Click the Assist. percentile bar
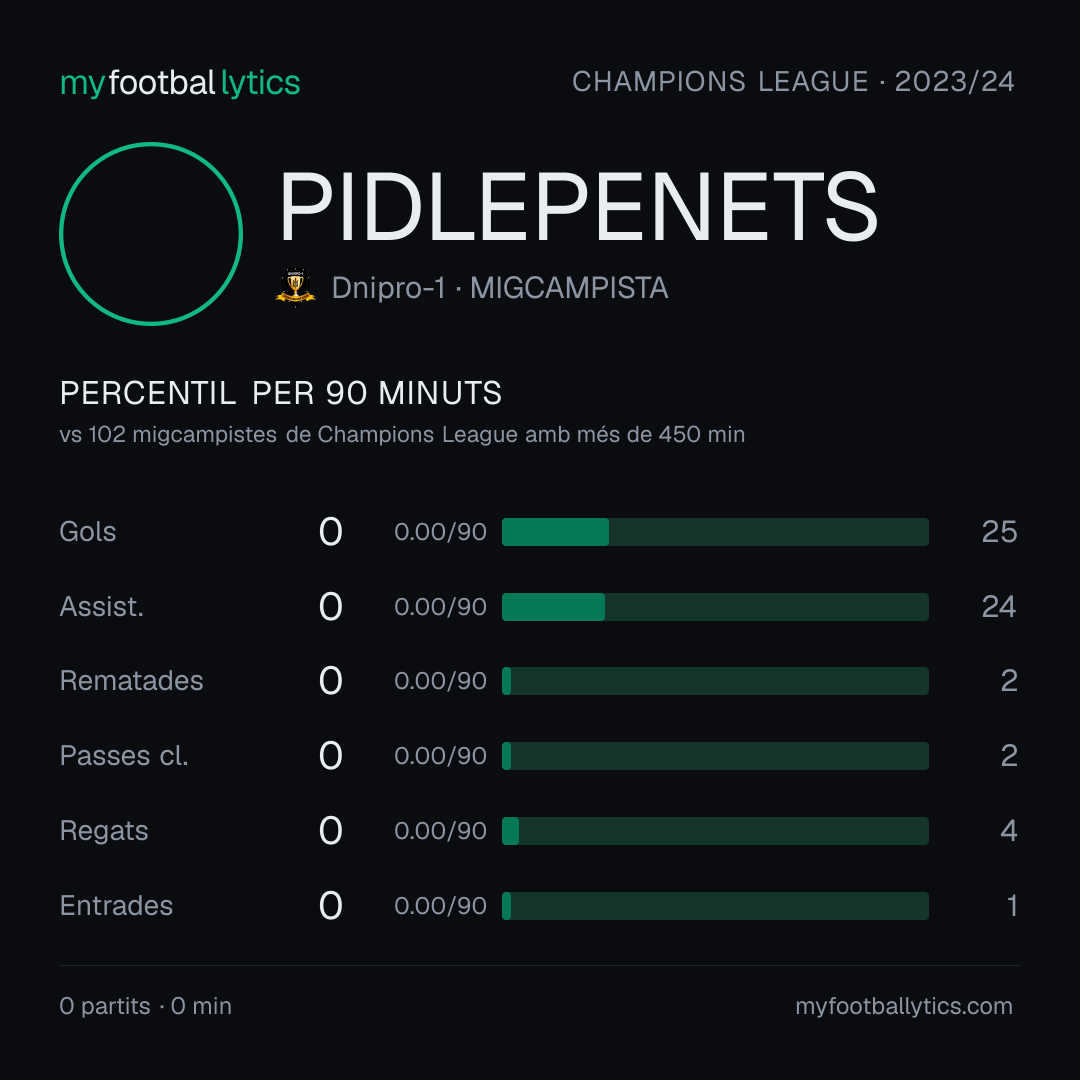 [x=715, y=607]
